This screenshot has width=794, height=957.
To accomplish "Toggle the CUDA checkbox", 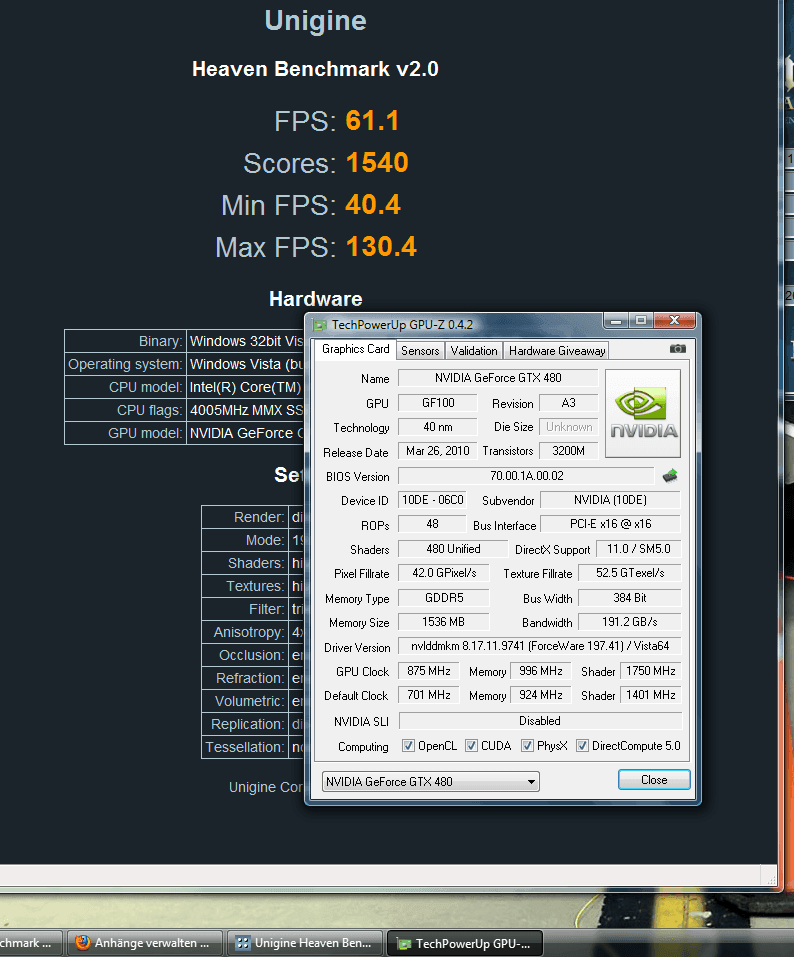I will click(471, 746).
